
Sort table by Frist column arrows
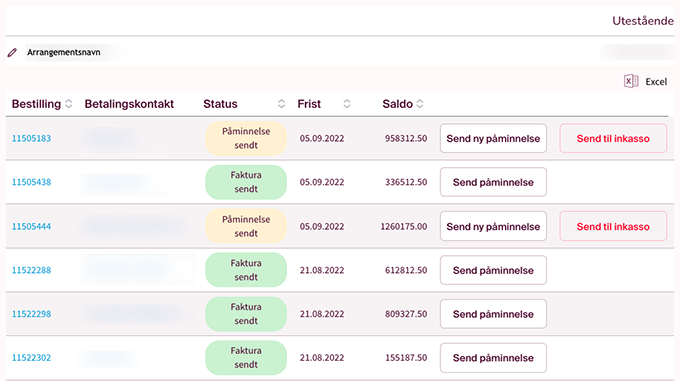coord(347,104)
